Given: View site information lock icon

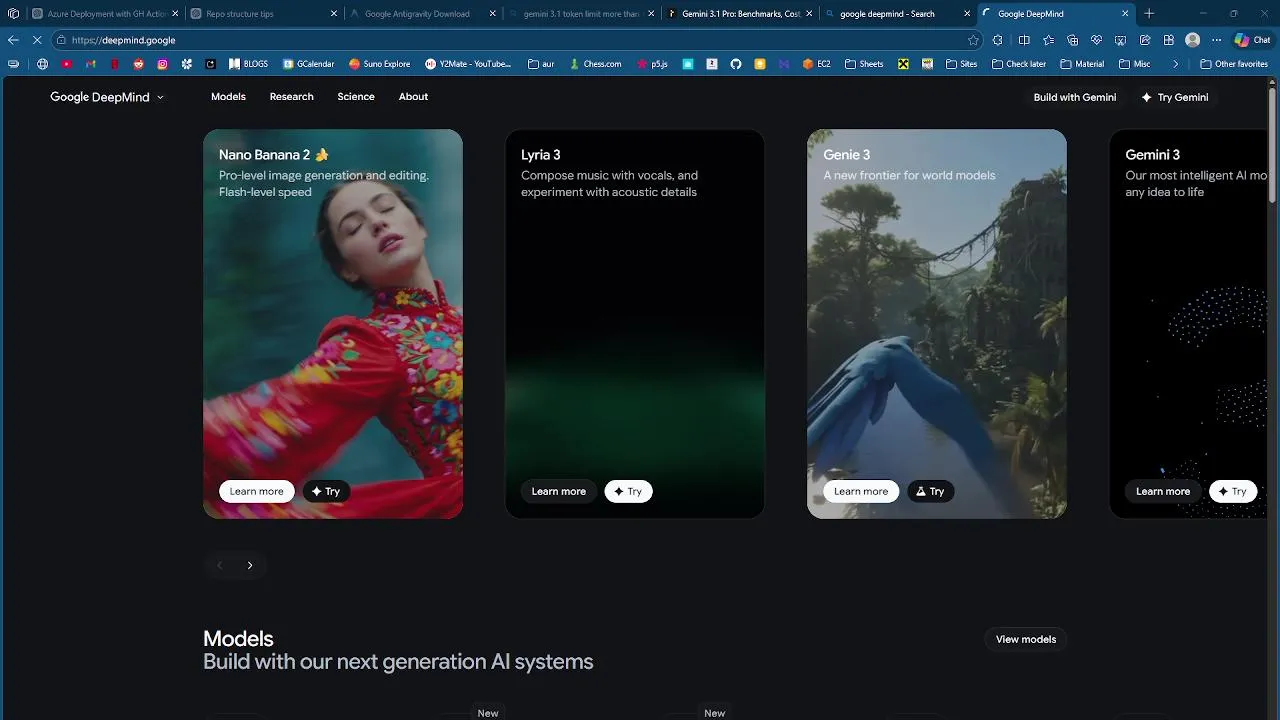Looking at the screenshot, I should coord(62,40).
